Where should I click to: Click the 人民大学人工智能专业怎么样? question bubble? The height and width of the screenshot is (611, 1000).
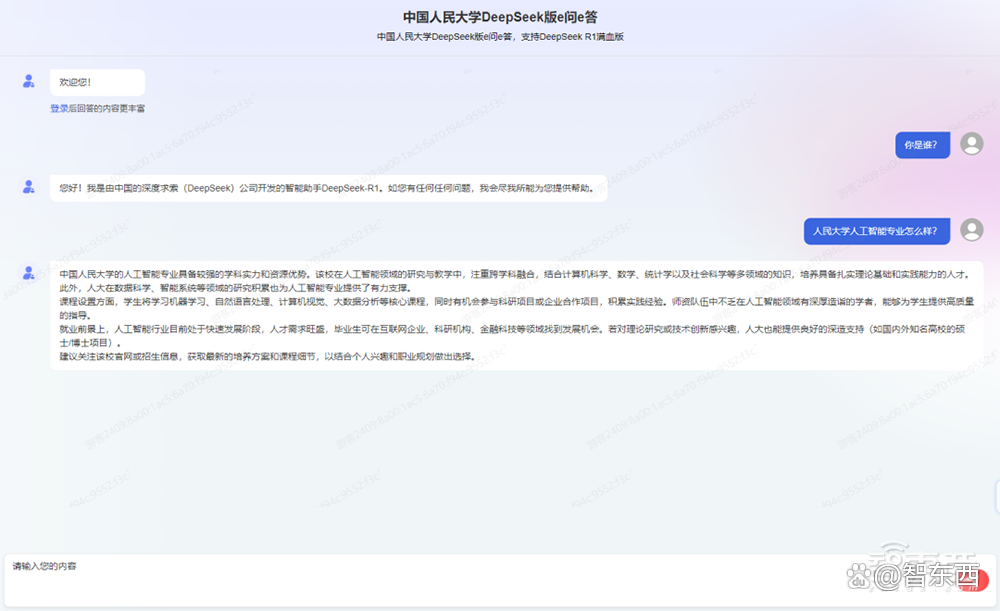(876, 231)
